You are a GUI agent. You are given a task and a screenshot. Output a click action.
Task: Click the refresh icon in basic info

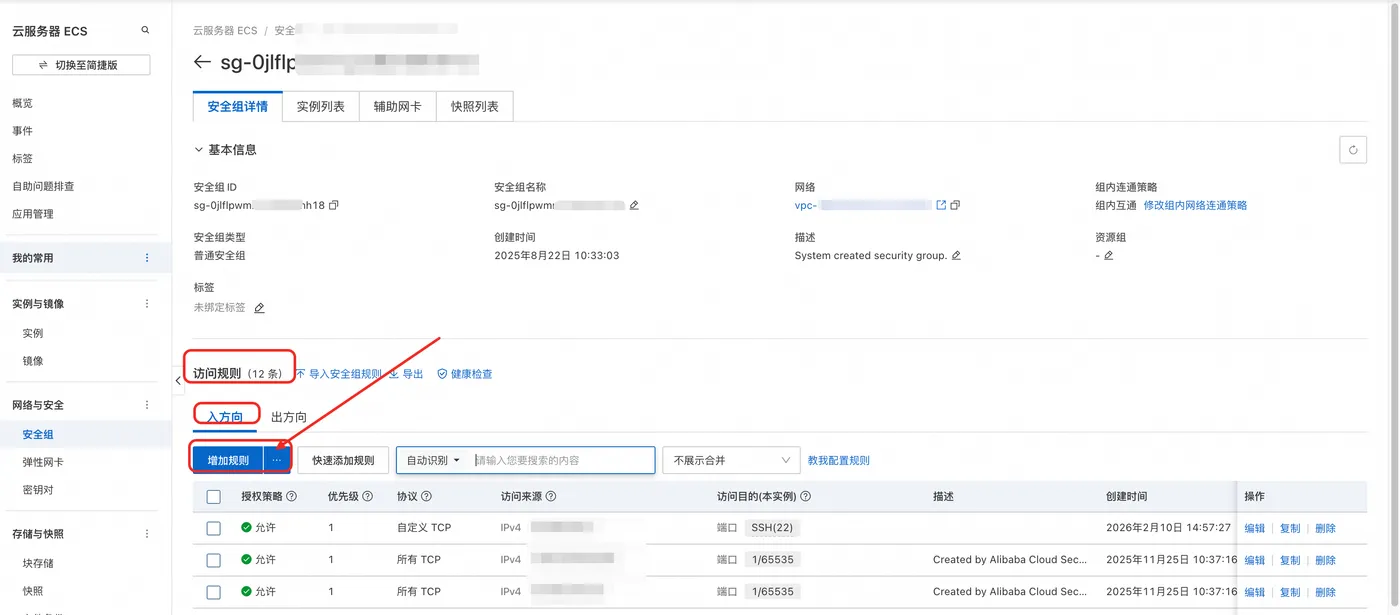(x=1352, y=150)
